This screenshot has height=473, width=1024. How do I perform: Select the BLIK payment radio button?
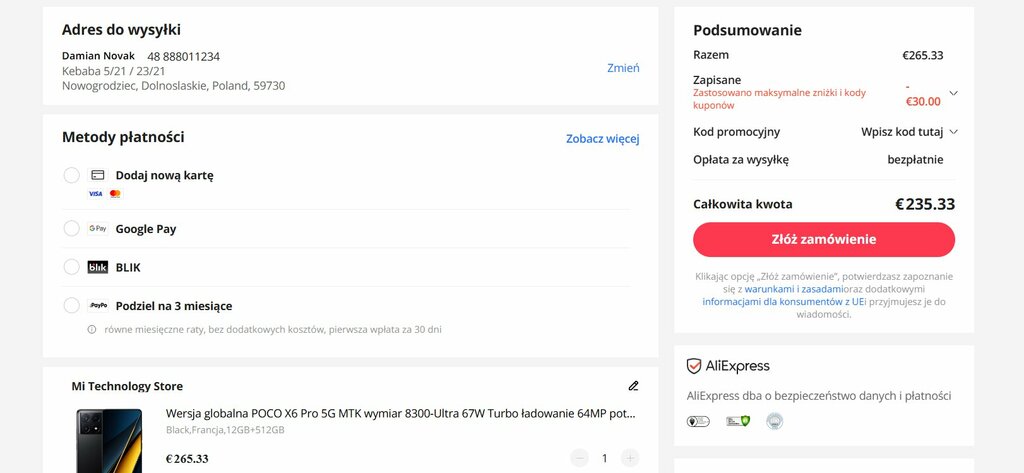tap(71, 267)
